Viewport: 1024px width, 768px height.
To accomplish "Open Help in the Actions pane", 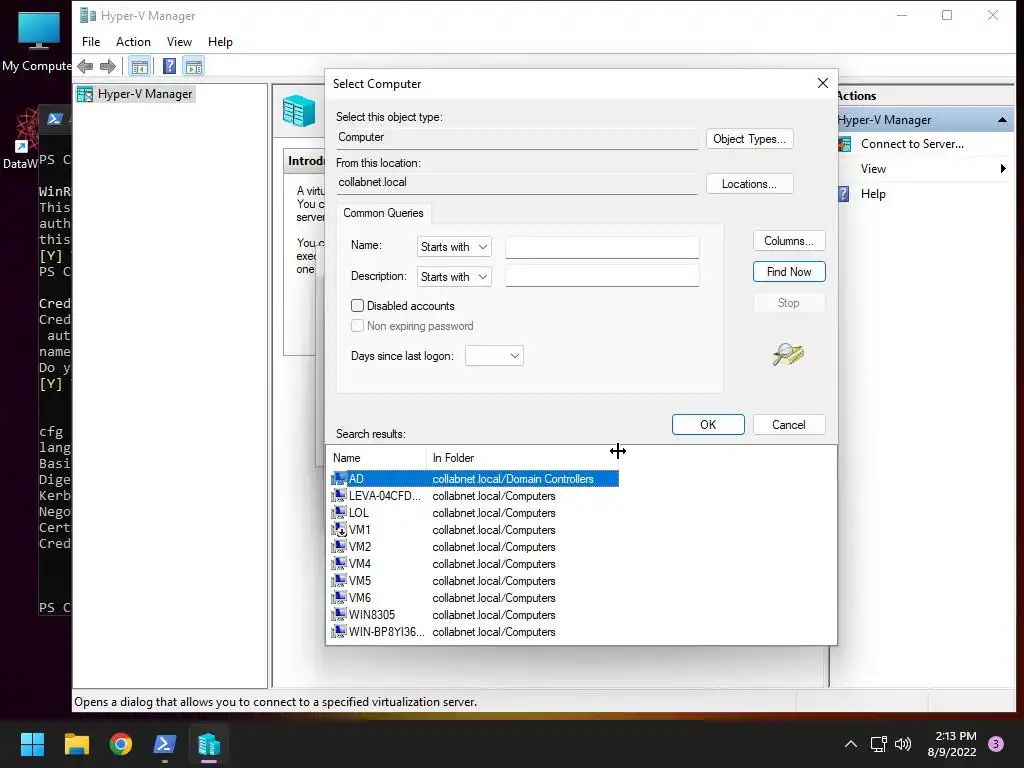I will point(872,194).
